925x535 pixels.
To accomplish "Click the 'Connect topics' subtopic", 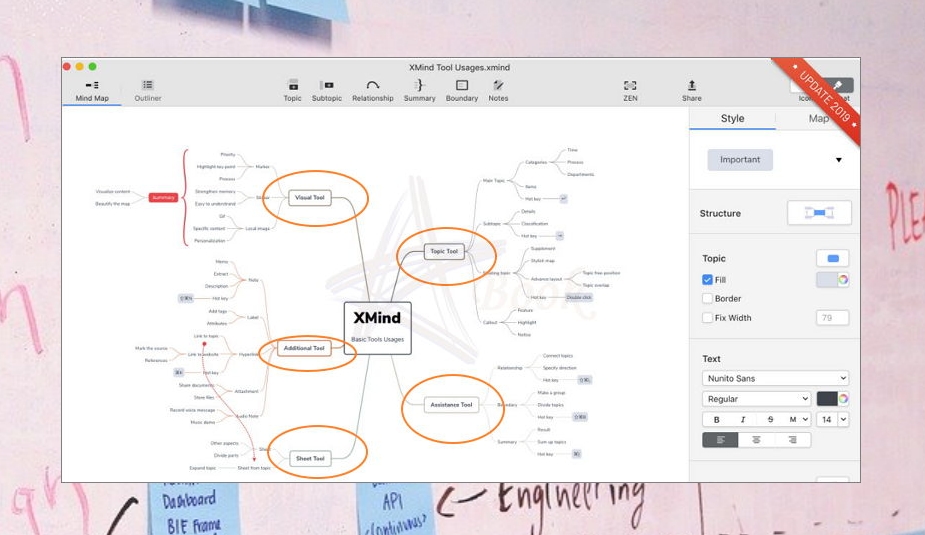I will click(558, 356).
